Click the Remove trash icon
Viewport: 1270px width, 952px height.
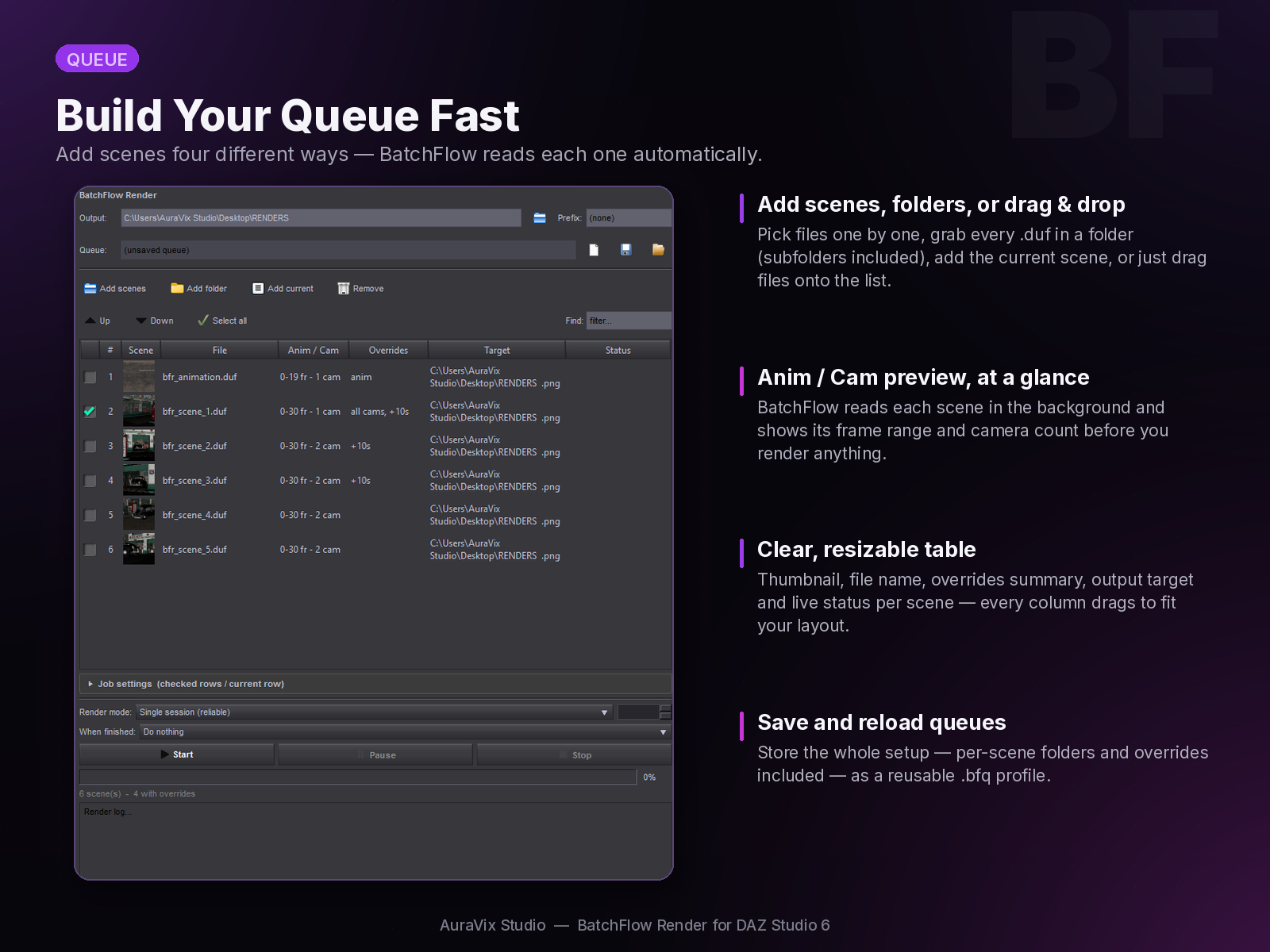click(x=344, y=289)
